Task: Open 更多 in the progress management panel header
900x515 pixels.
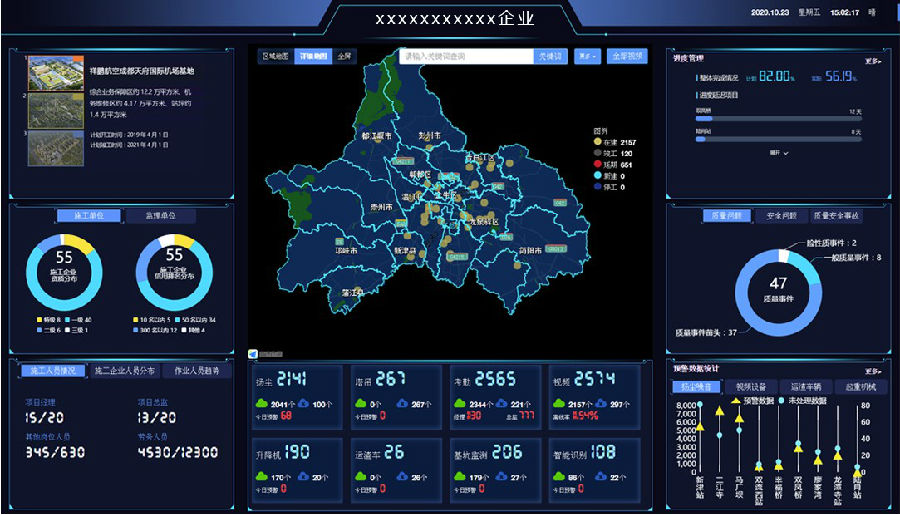Action: [873, 61]
